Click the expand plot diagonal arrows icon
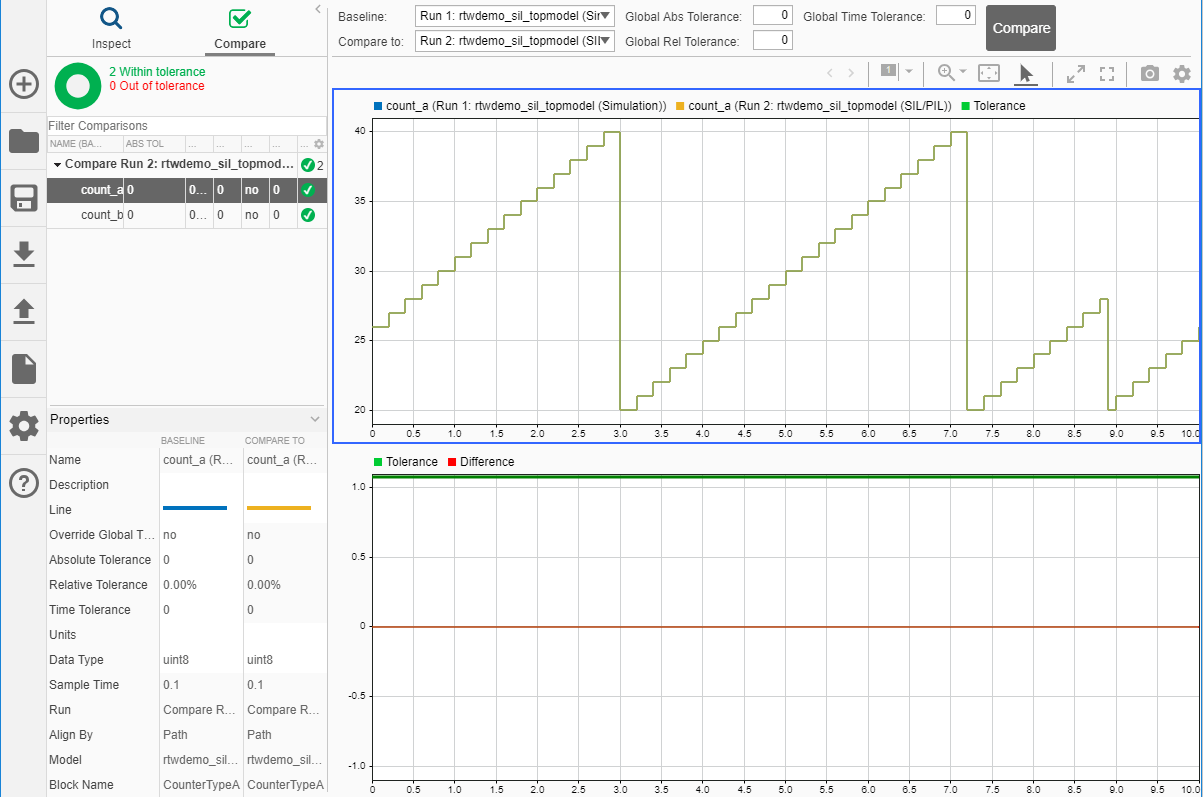The height and width of the screenshot is (797, 1203). pos(1076,73)
